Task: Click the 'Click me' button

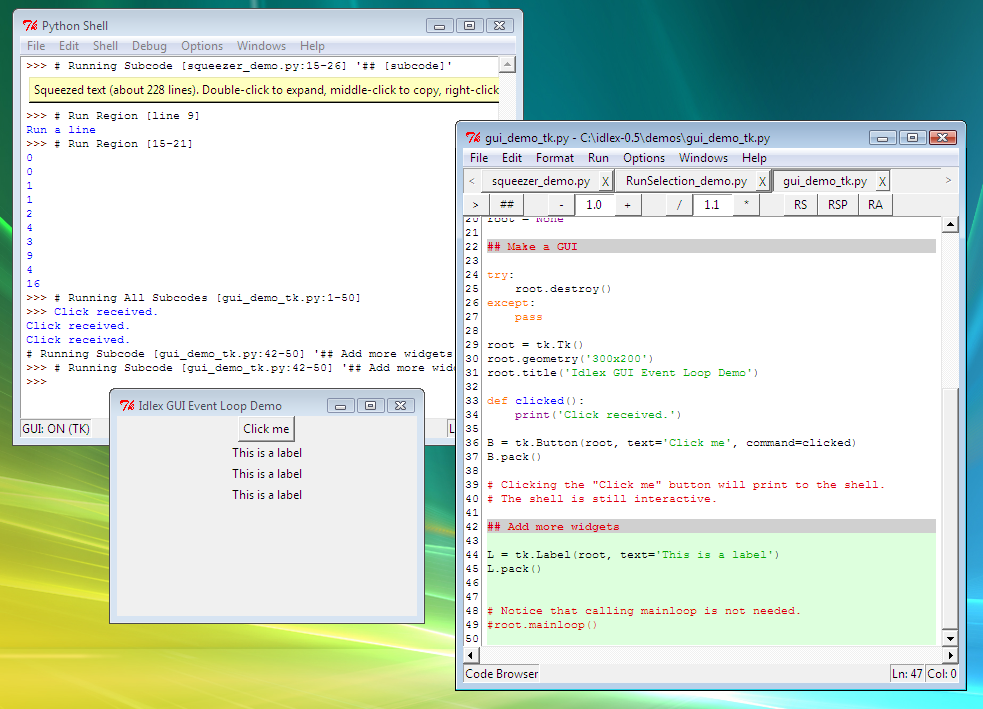Action: 266,429
